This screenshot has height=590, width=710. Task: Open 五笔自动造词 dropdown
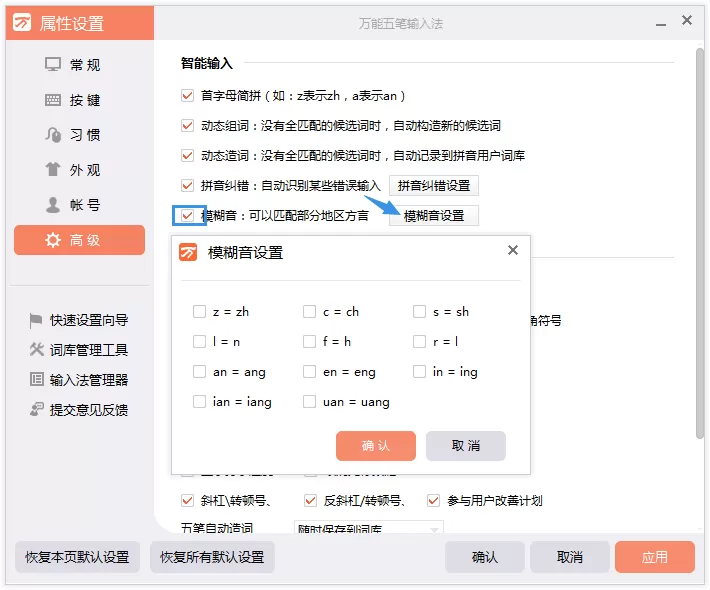369,528
